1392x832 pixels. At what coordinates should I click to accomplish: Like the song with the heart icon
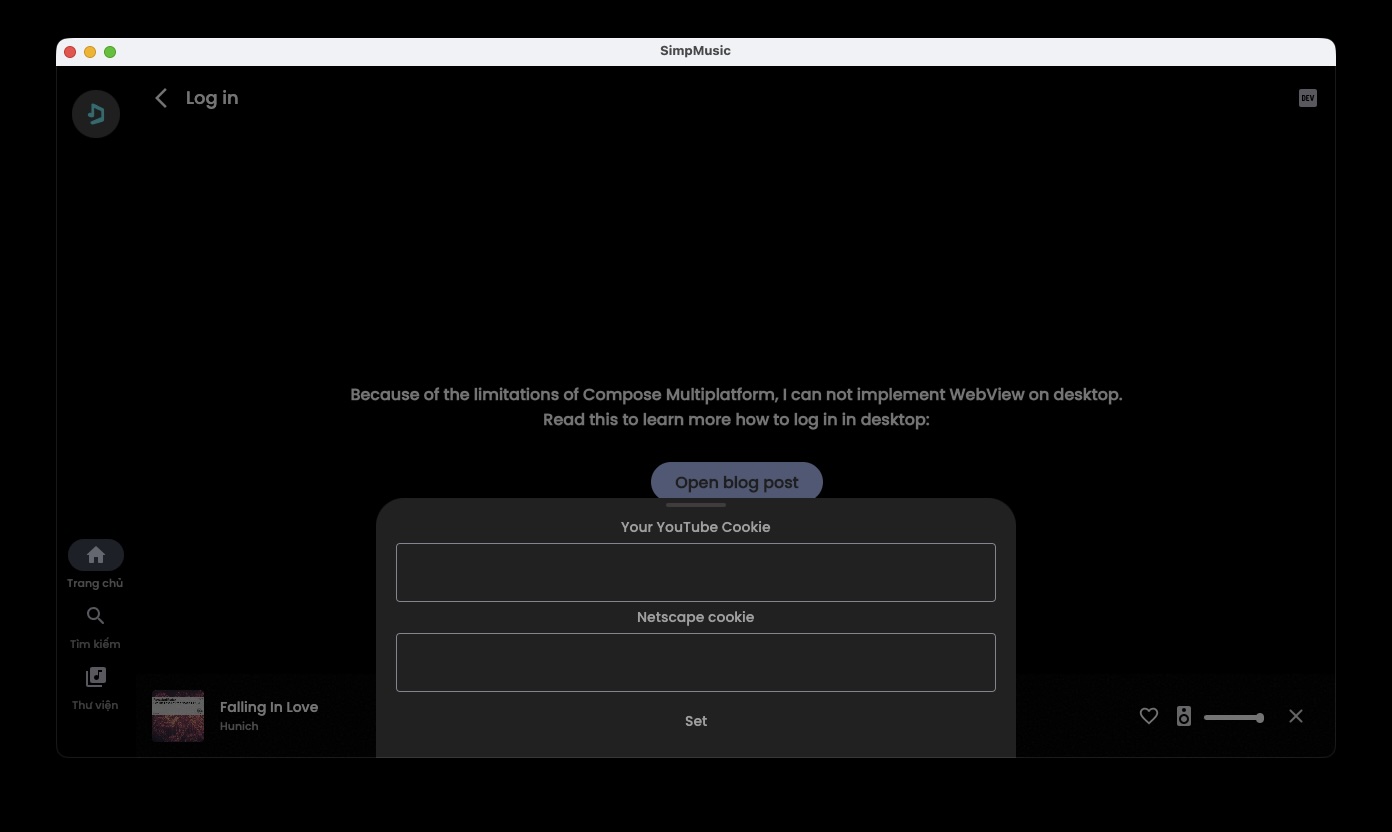(1148, 716)
